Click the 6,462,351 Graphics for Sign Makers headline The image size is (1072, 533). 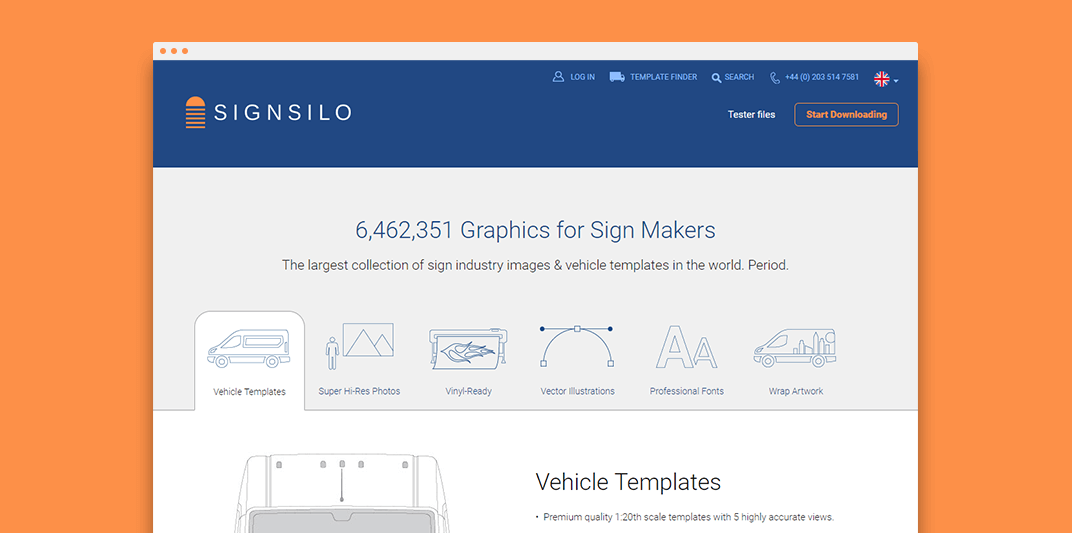click(x=535, y=230)
